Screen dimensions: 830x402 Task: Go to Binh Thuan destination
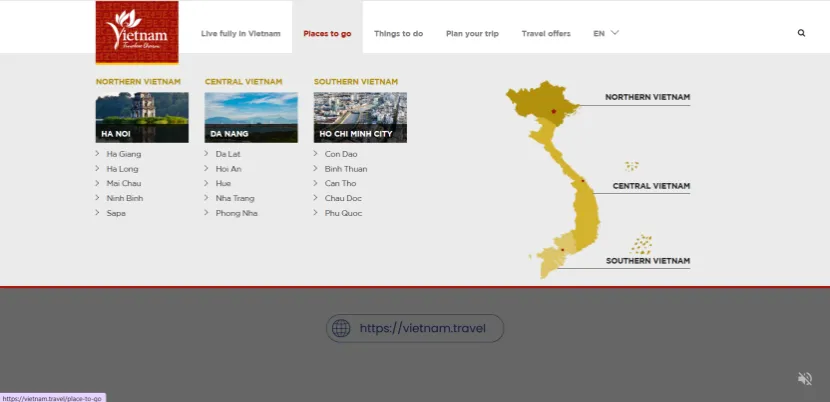click(346, 169)
